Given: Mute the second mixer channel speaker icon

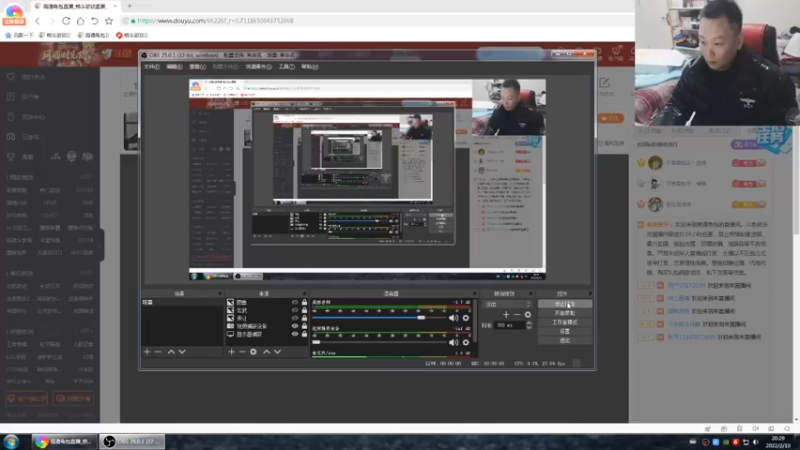Looking at the screenshot, I should point(453,342).
